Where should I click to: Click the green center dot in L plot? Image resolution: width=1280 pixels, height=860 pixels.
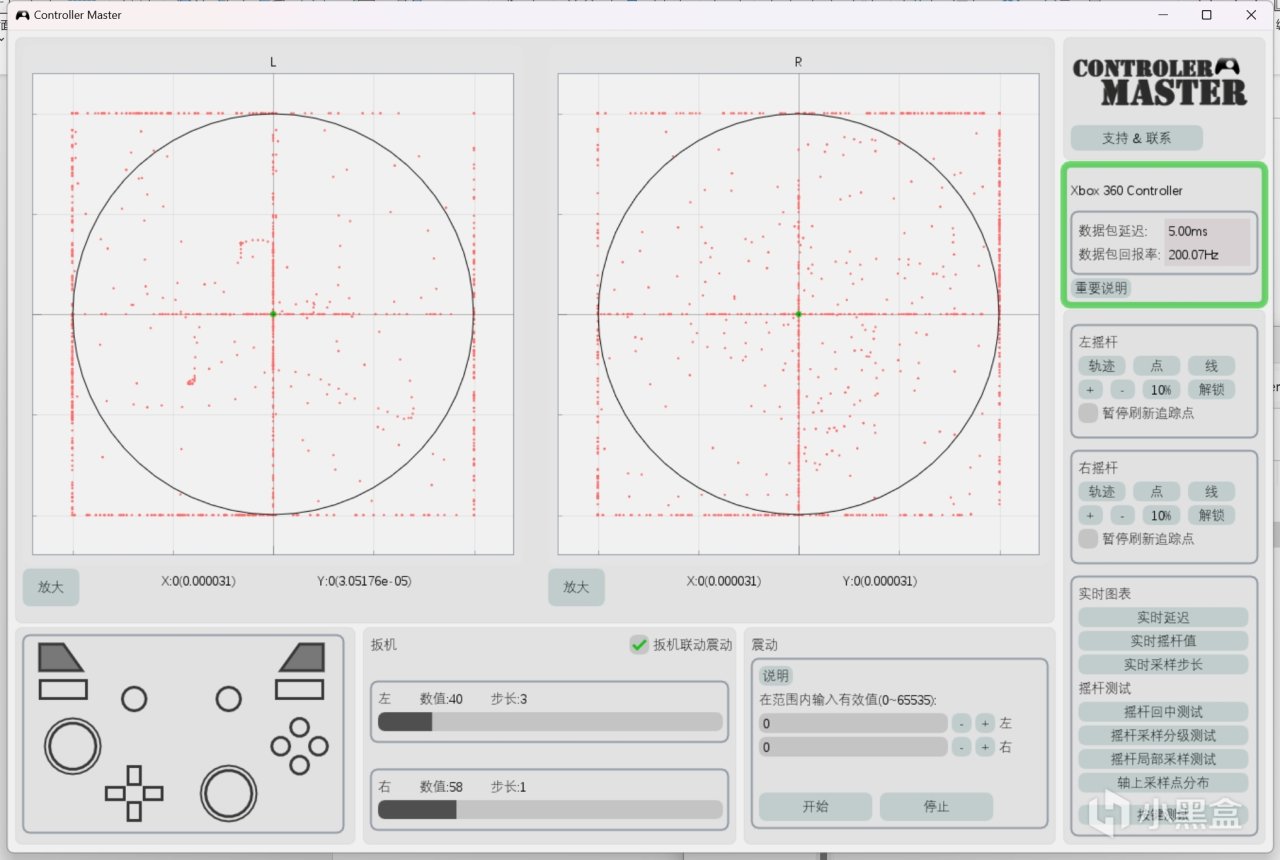coord(273,314)
